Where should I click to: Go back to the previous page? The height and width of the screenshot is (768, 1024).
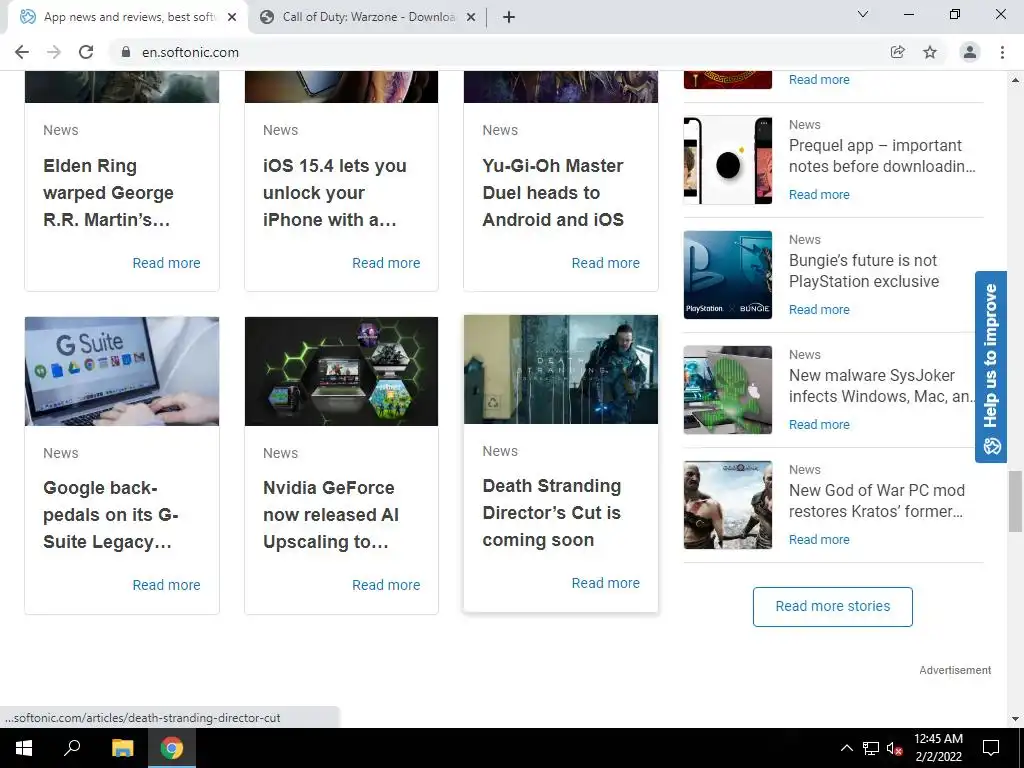[x=22, y=52]
